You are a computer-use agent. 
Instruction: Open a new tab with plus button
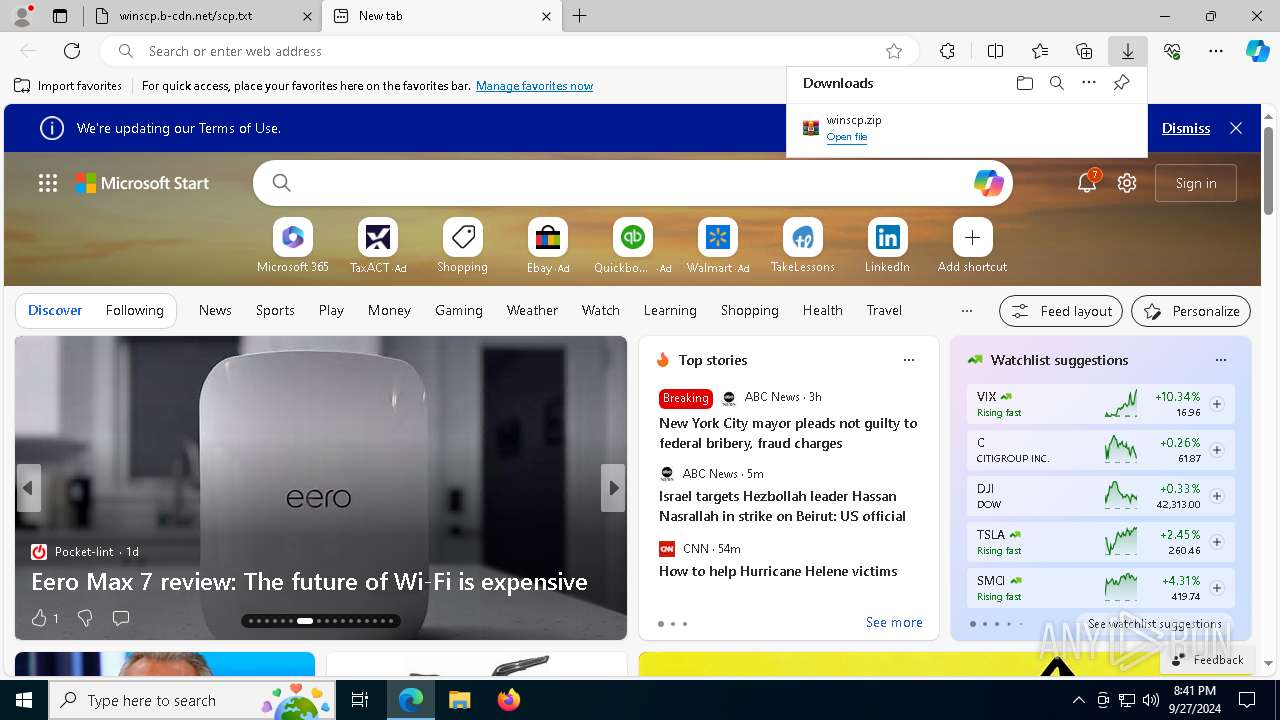tap(580, 16)
